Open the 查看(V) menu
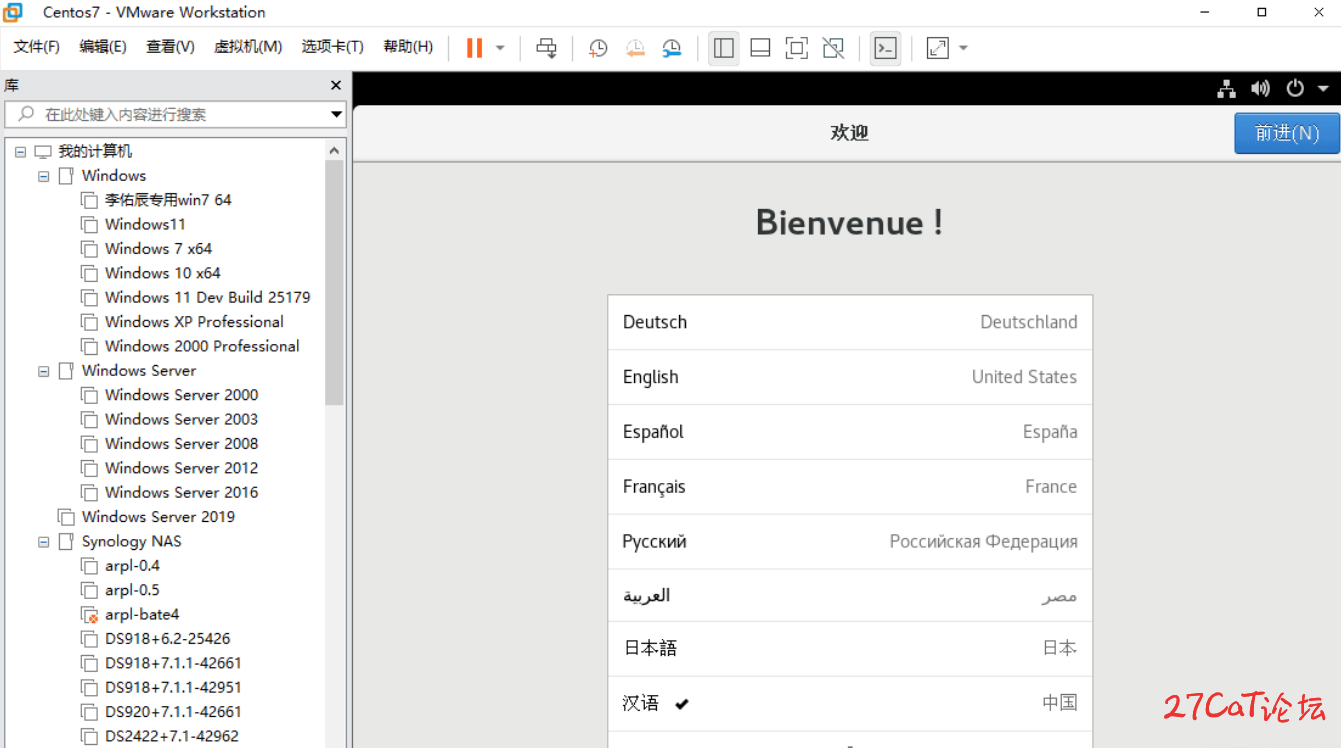 170,47
